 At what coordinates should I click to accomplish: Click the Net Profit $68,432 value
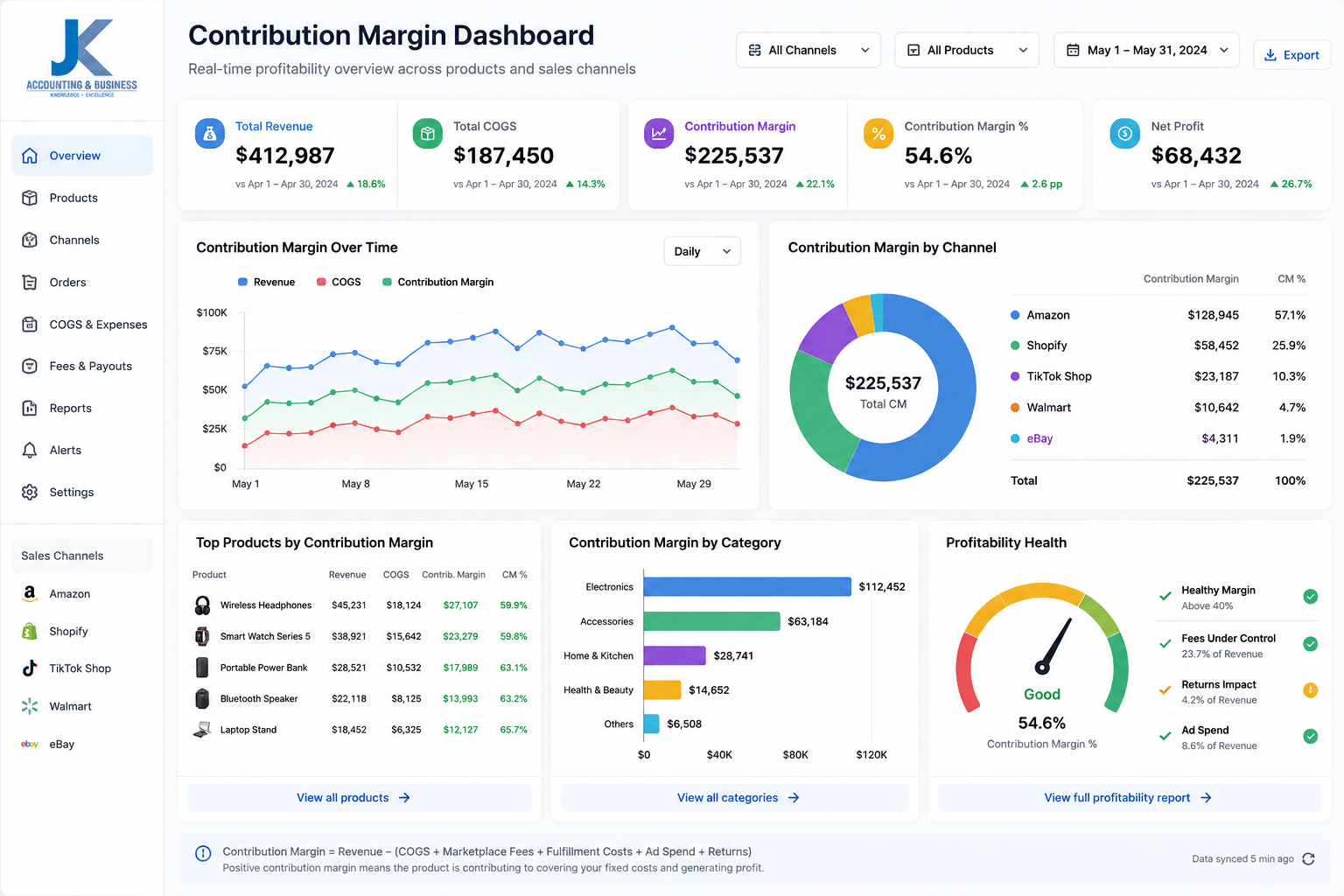coord(1196,156)
